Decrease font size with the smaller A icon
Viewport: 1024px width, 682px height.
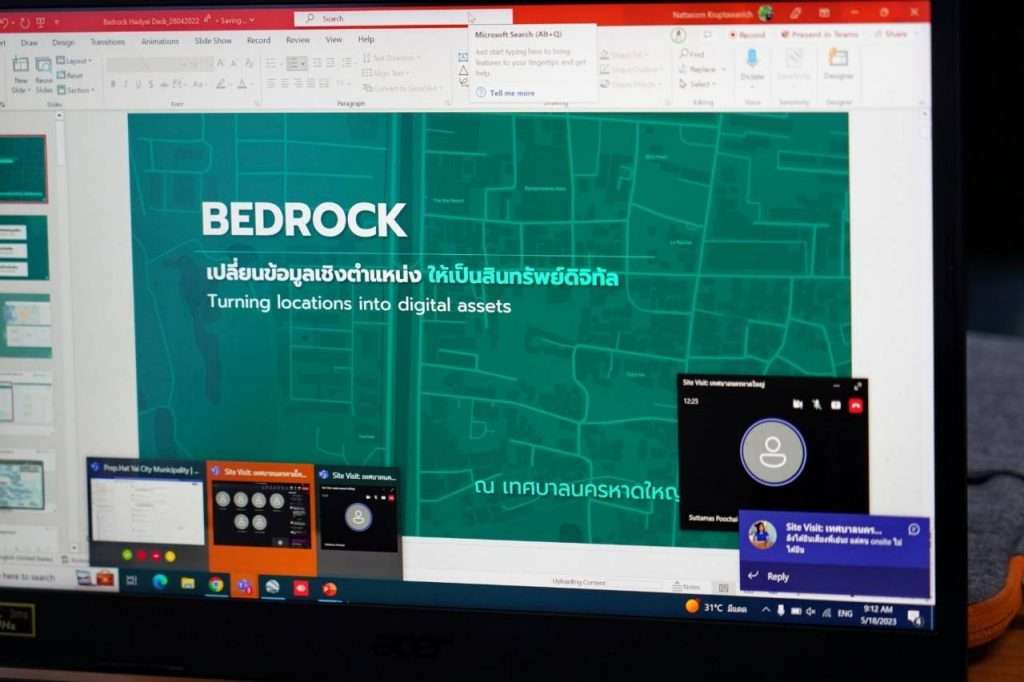234,63
